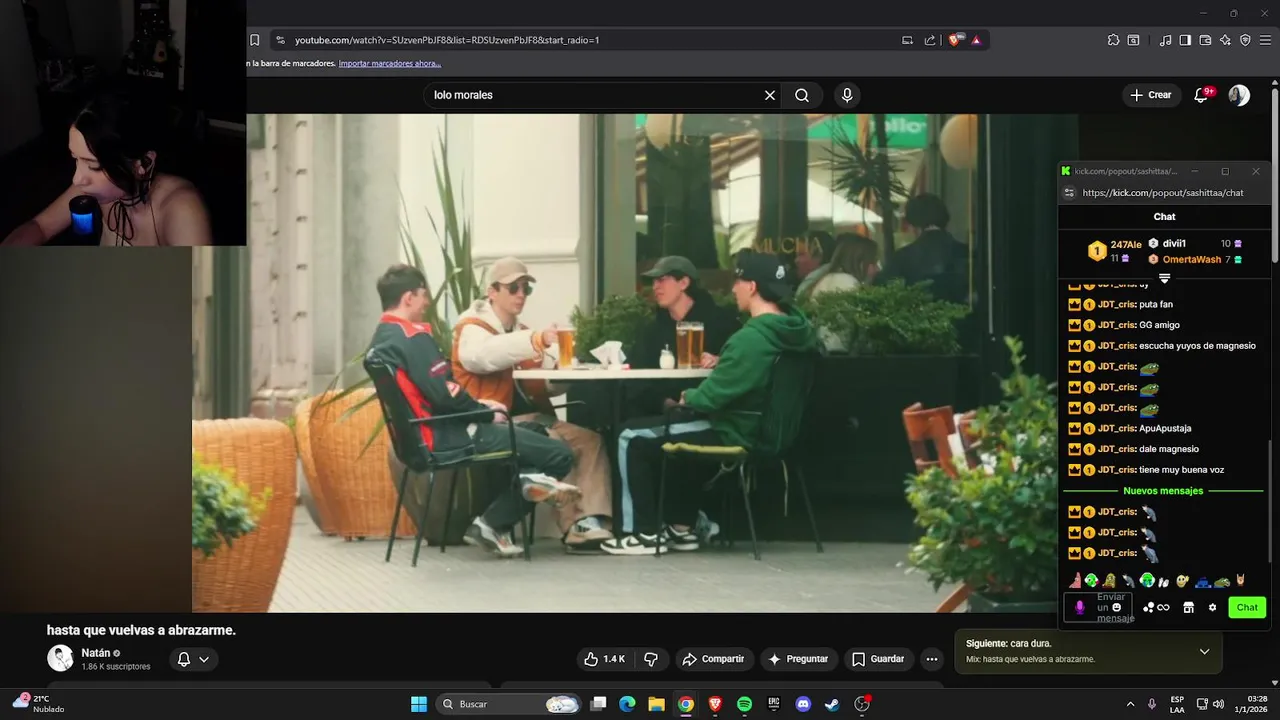
Task: Start voice search with microphone icon
Action: [847, 95]
